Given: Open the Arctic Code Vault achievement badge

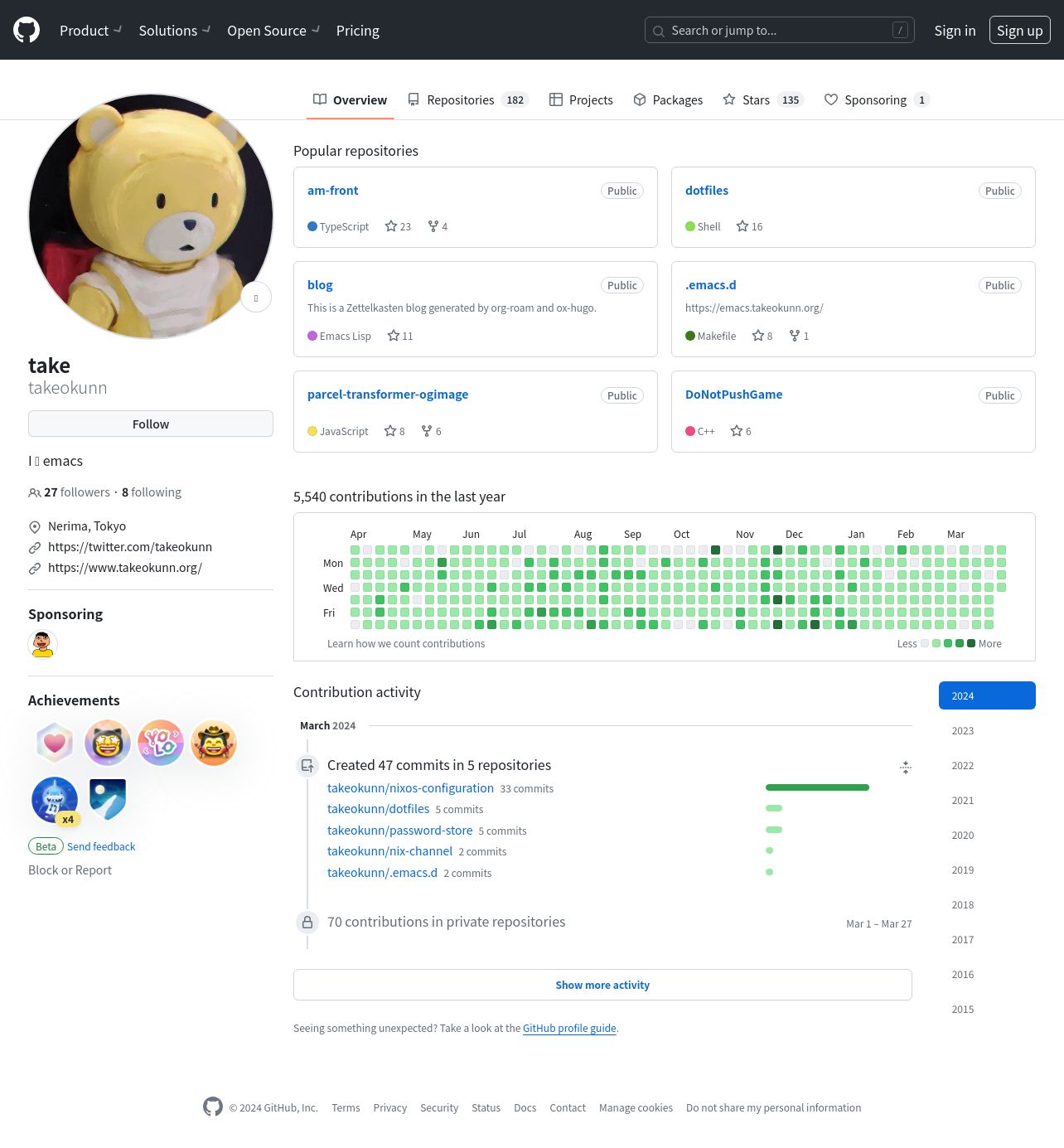Looking at the screenshot, I should click(108, 799).
